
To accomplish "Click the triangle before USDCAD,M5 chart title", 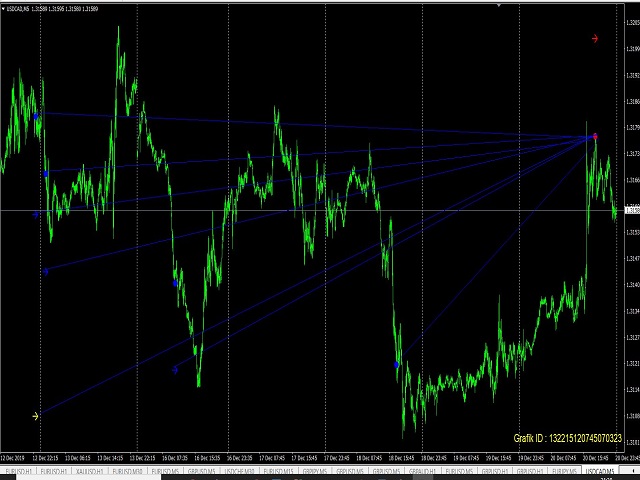I will (3, 9).
